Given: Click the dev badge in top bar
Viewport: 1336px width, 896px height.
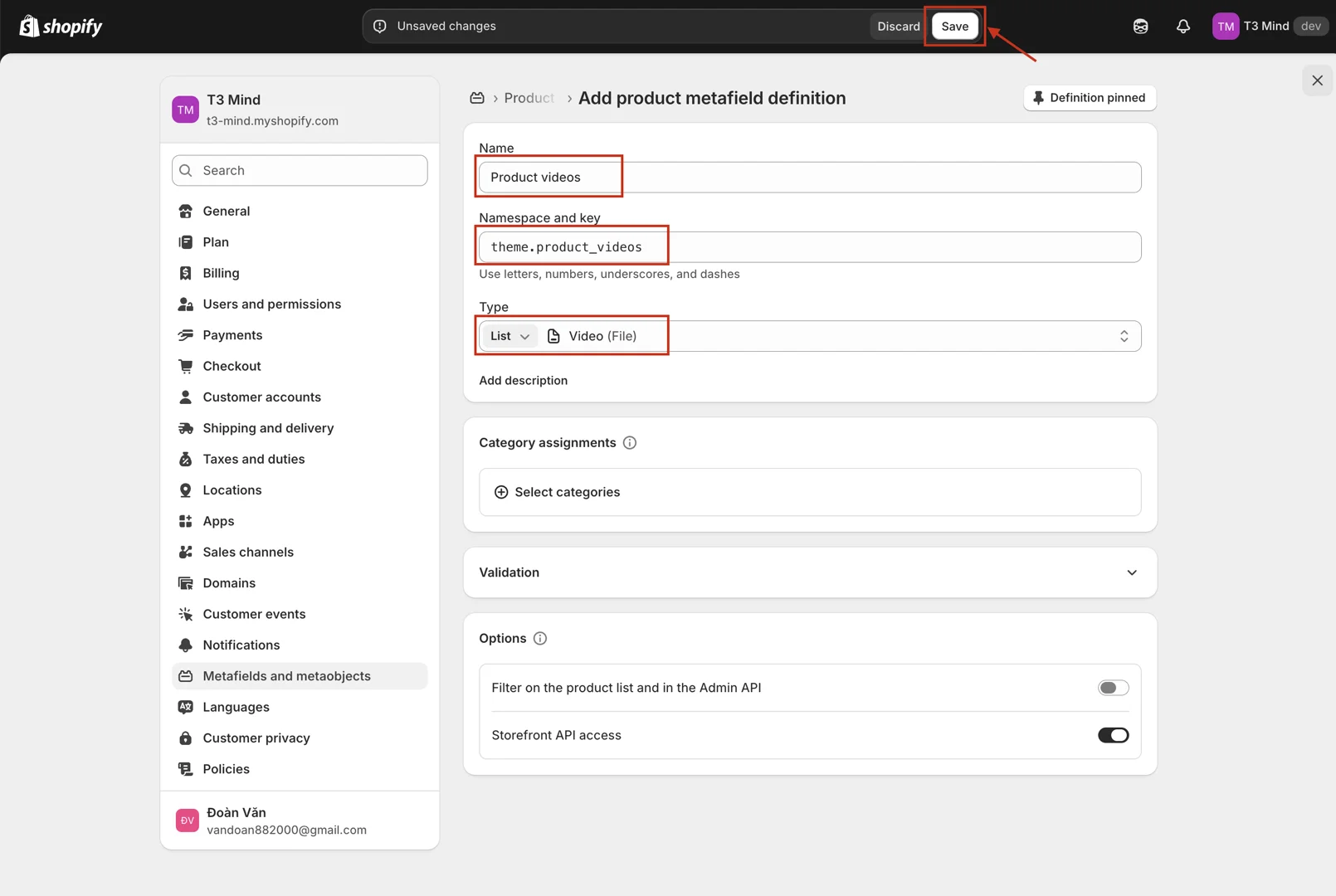Looking at the screenshot, I should click(1310, 27).
